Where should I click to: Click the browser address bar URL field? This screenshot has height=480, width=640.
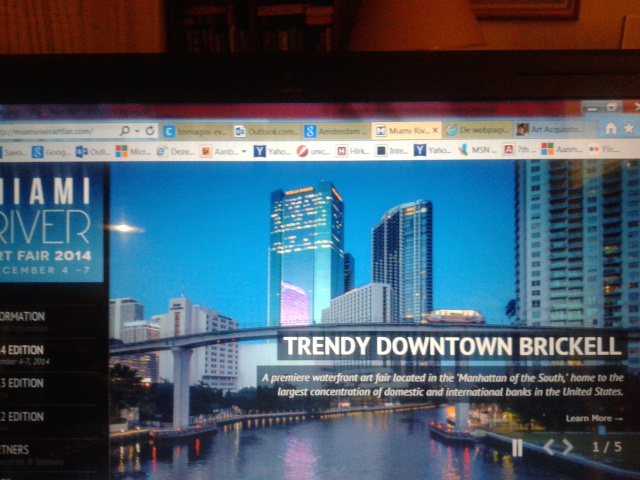55,131
